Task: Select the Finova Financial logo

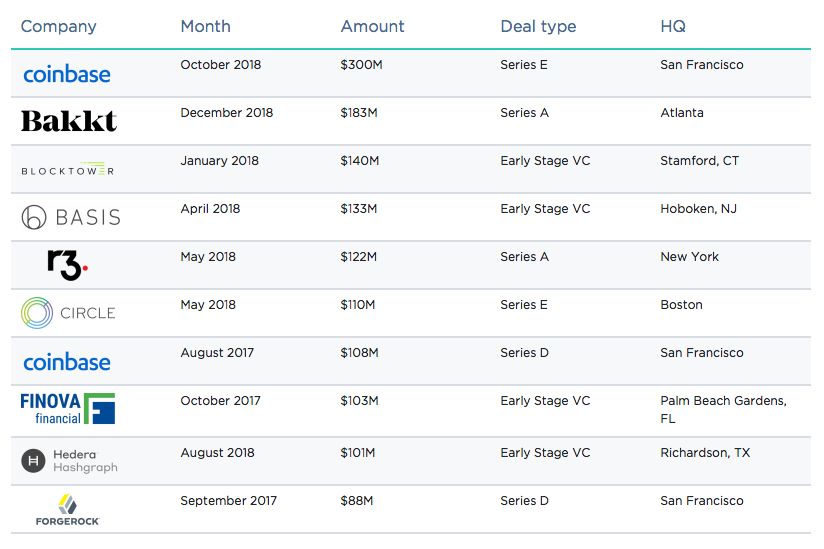Action: (x=67, y=408)
